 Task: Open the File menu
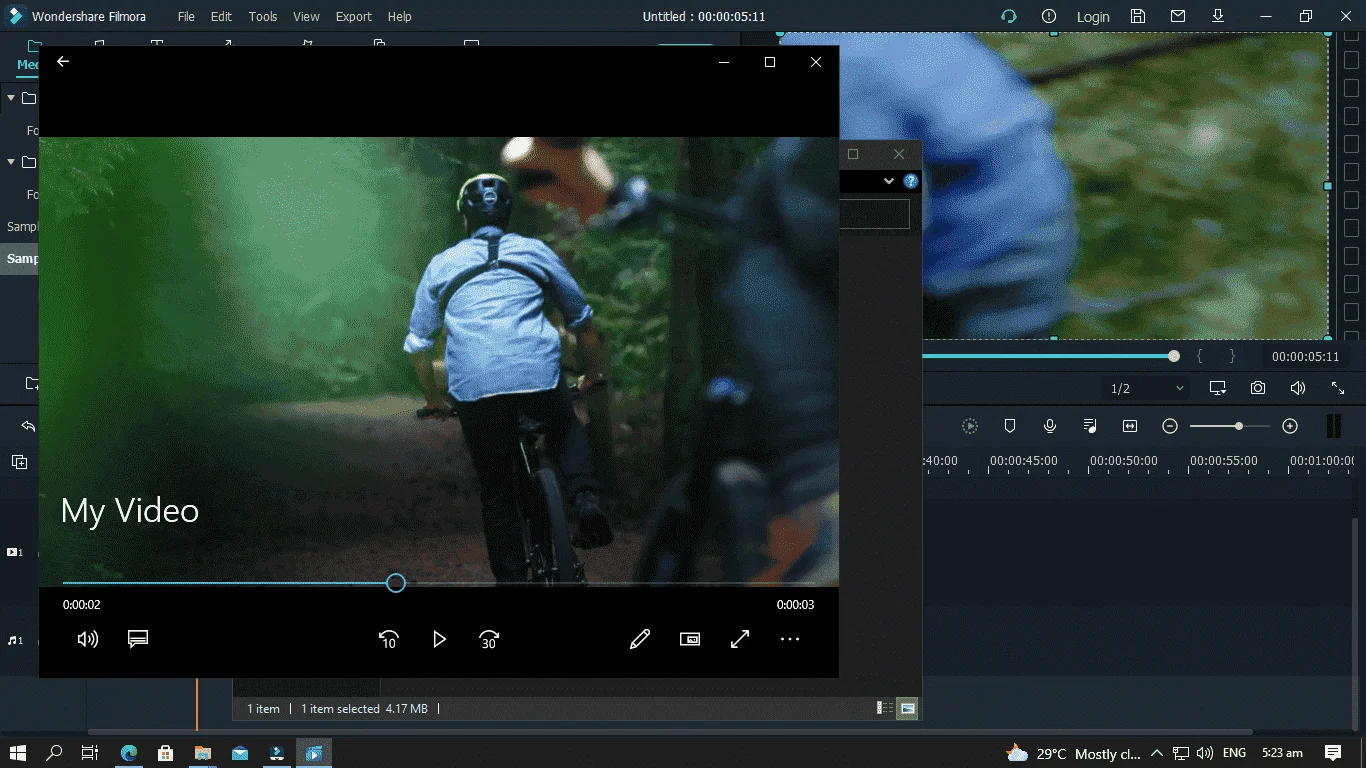(x=186, y=17)
